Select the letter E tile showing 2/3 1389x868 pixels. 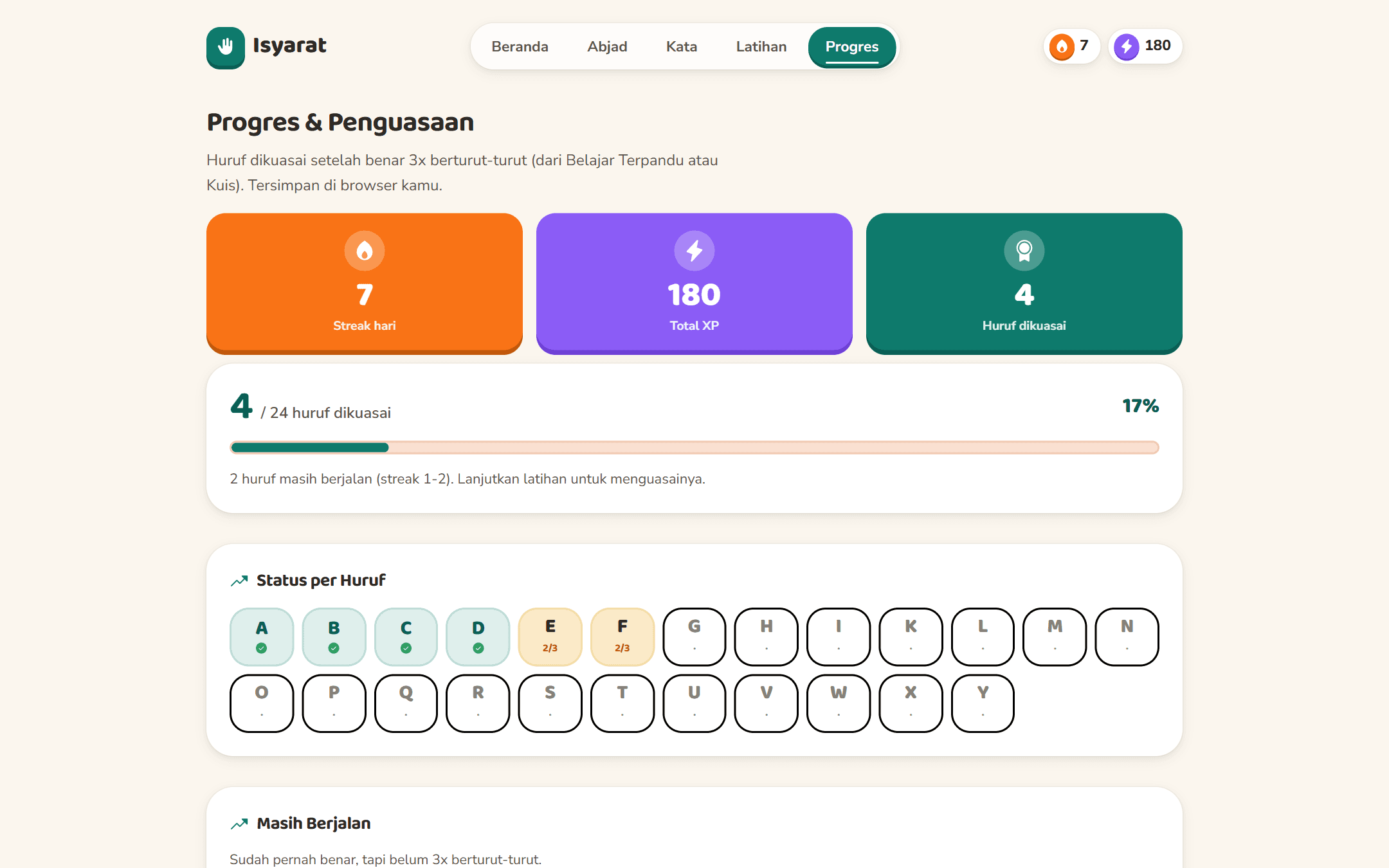pos(550,637)
